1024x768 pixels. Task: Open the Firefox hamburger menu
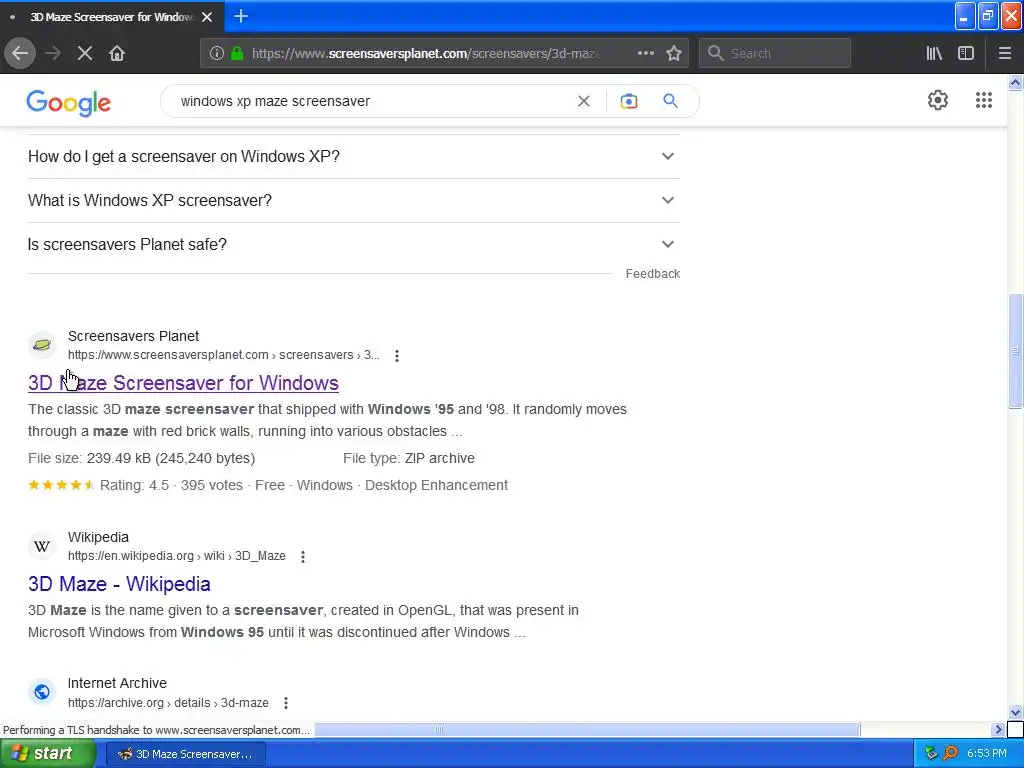[x=1004, y=53]
